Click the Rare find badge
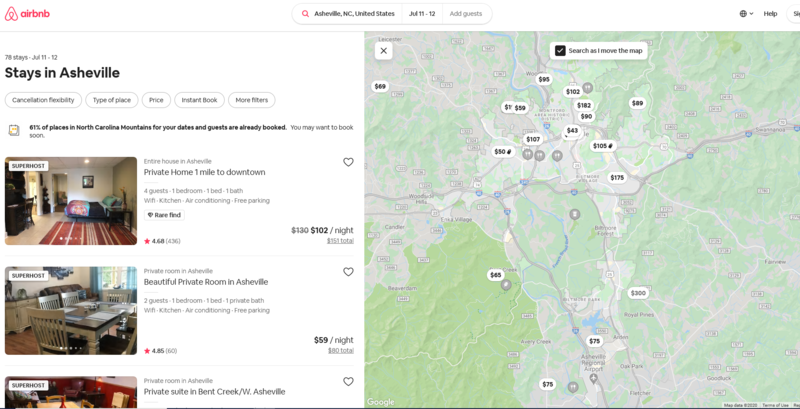 click(164, 215)
